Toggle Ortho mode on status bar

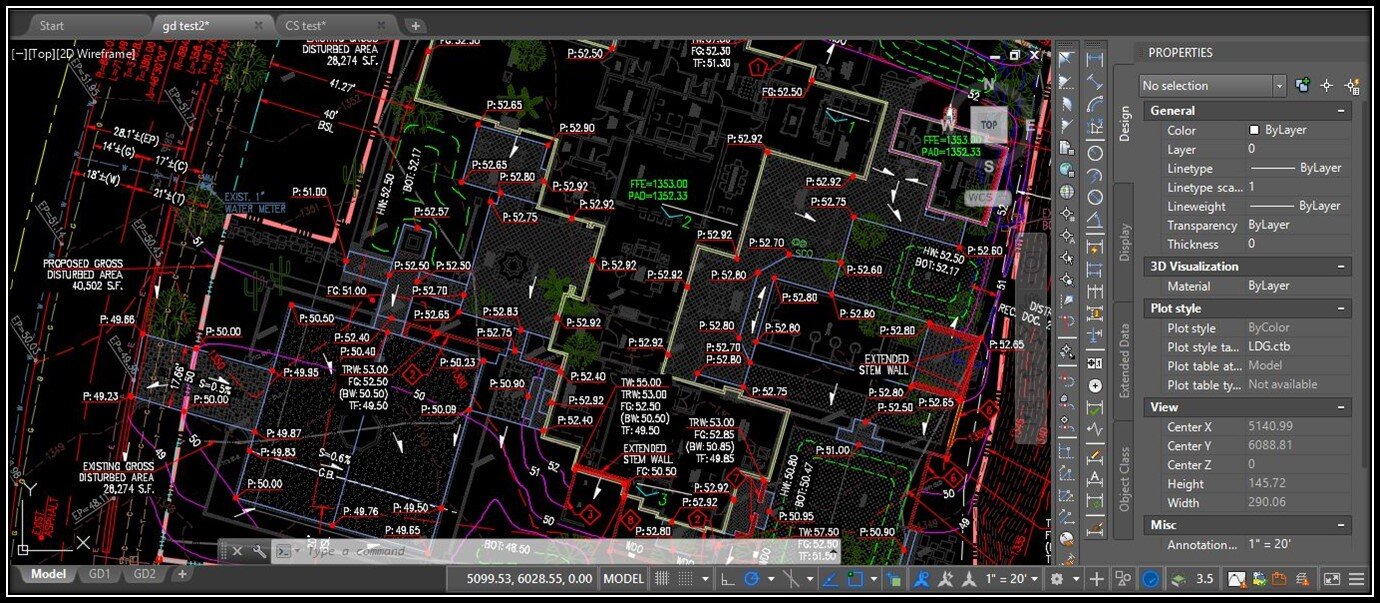click(x=727, y=578)
